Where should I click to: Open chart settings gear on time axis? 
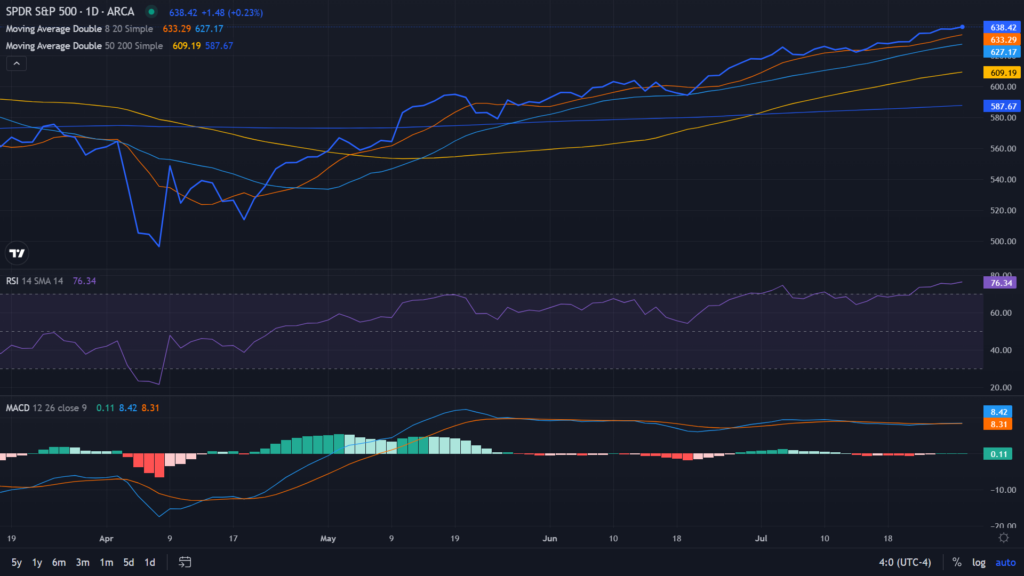[1004, 538]
